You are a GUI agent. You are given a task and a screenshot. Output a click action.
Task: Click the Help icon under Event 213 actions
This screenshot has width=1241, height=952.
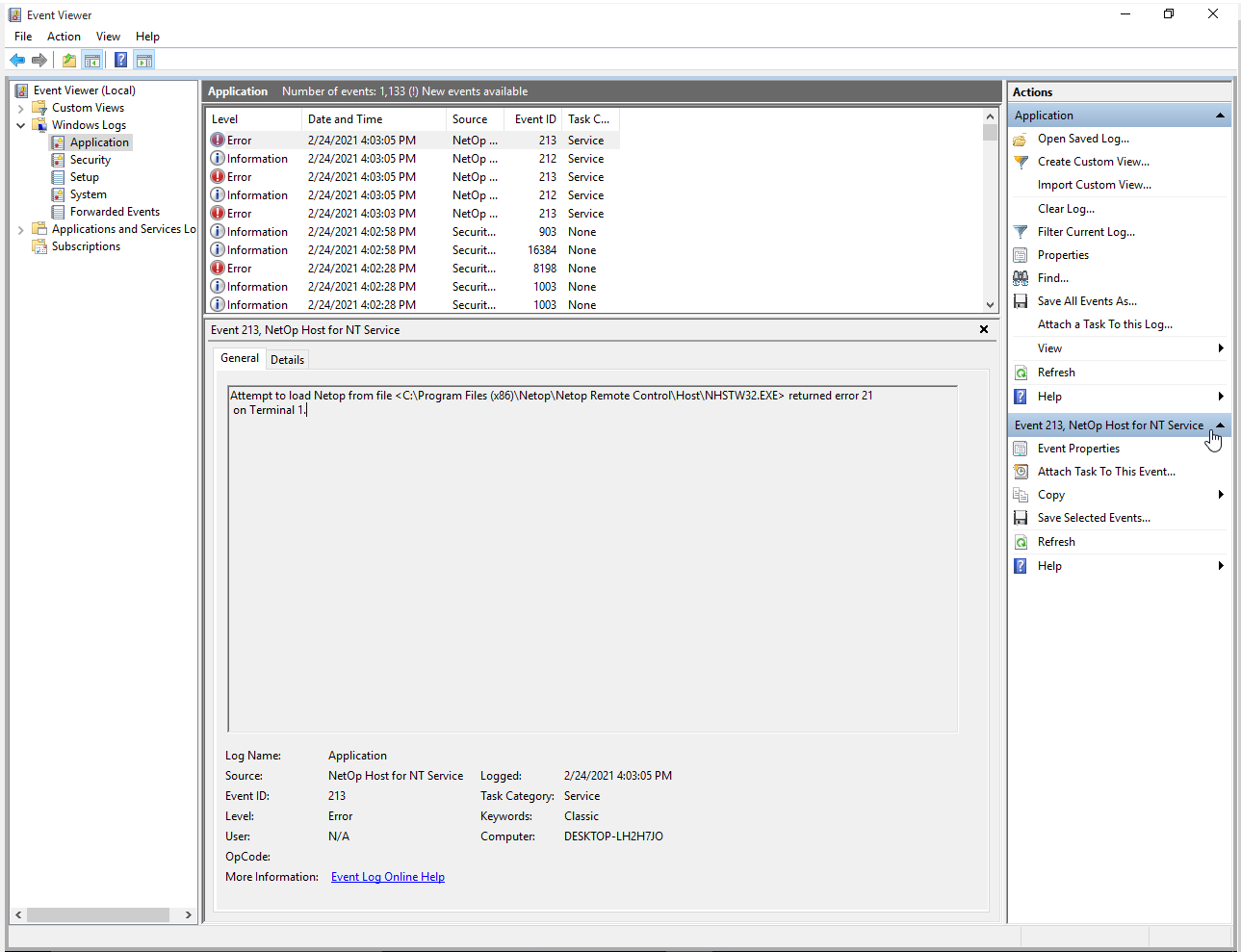(x=1021, y=566)
